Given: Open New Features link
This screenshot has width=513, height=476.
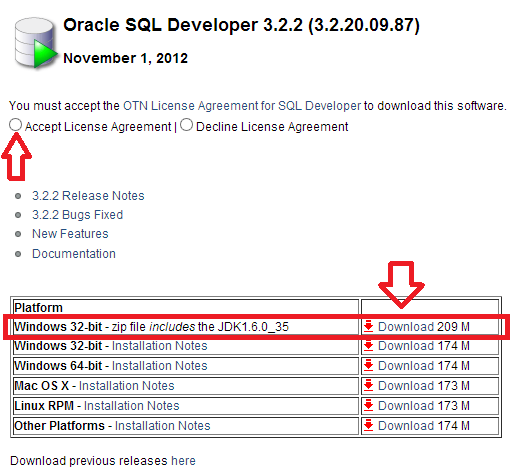Looking at the screenshot, I should 70,234.
